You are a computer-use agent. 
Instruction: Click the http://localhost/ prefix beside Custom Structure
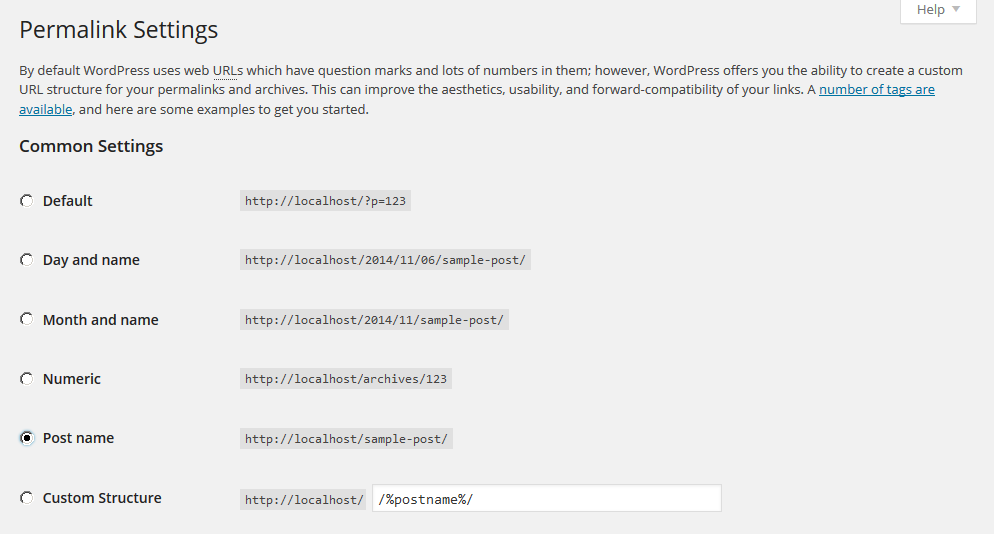pos(304,499)
